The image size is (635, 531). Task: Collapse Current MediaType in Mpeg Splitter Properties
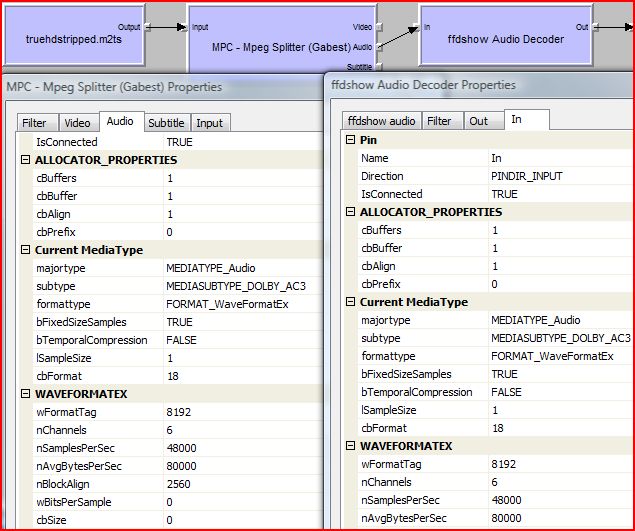[x=26, y=250]
